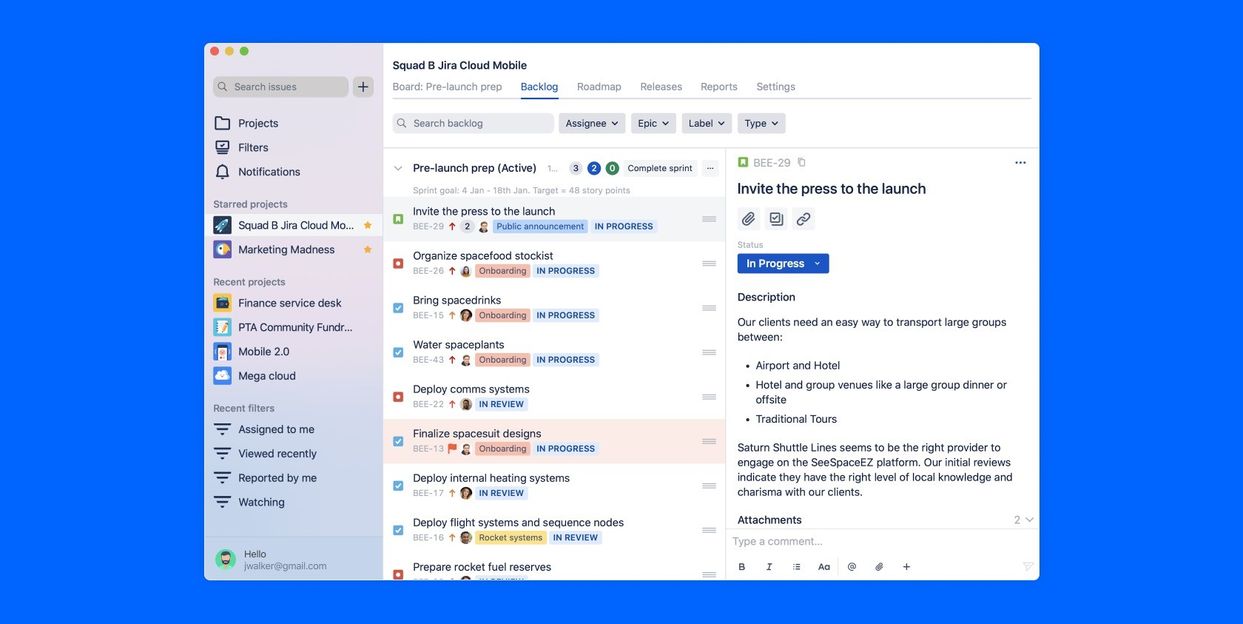
Task: Switch to the Roadmap tab
Action: (x=599, y=87)
